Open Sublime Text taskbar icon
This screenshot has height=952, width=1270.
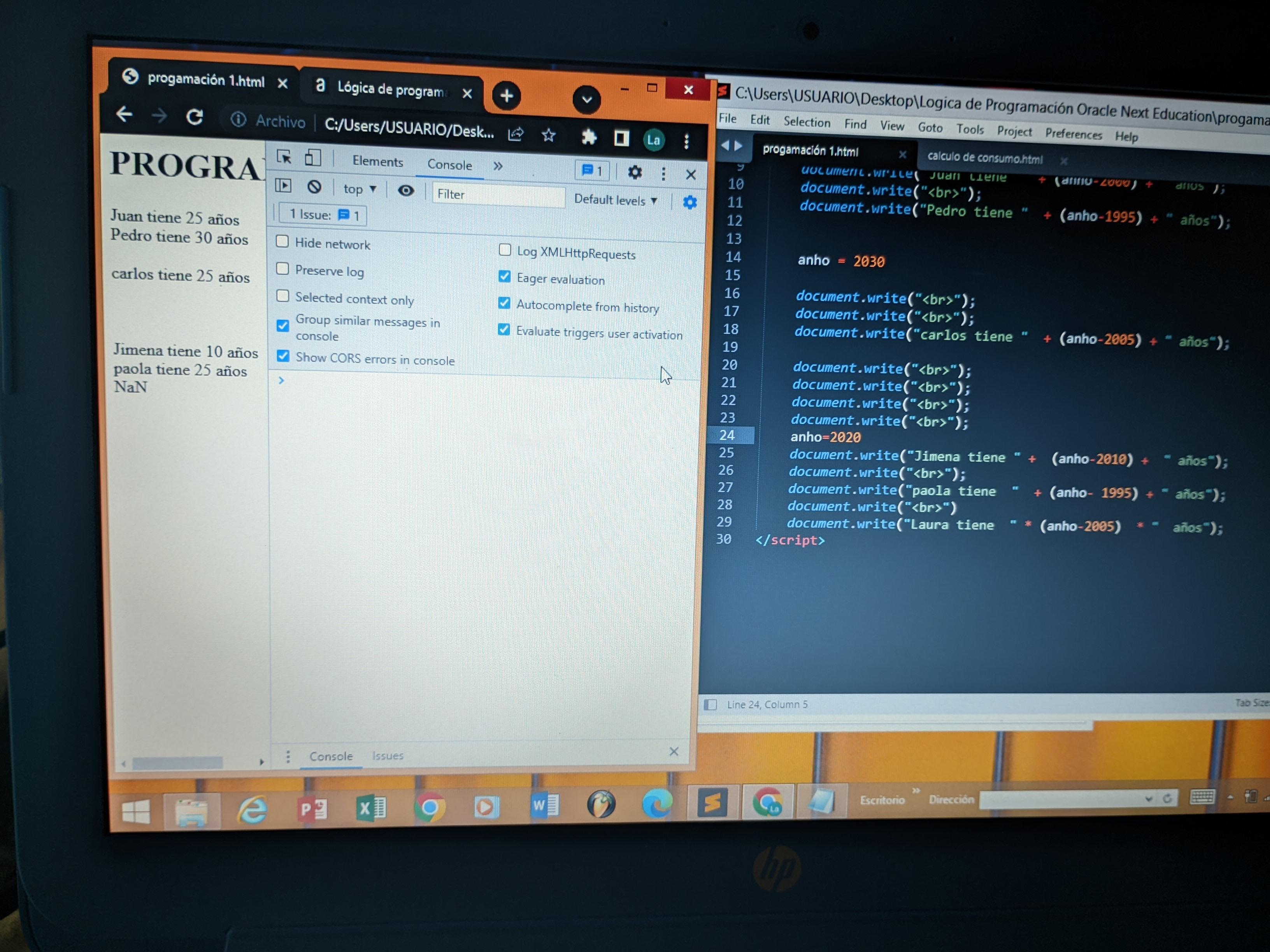[x=712, y=803]
